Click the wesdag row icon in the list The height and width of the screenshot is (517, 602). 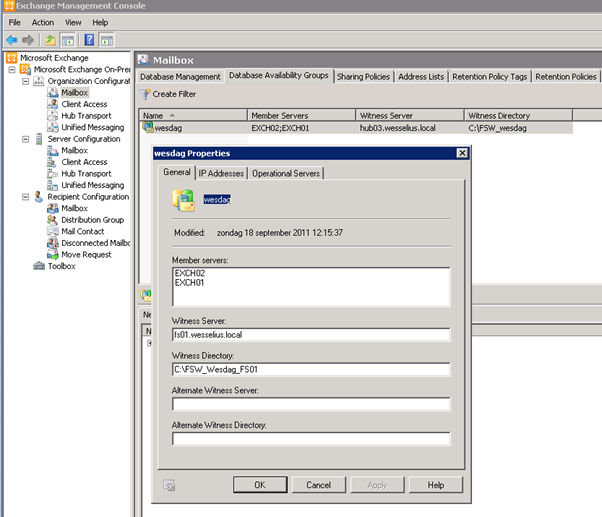coord(147,128)
